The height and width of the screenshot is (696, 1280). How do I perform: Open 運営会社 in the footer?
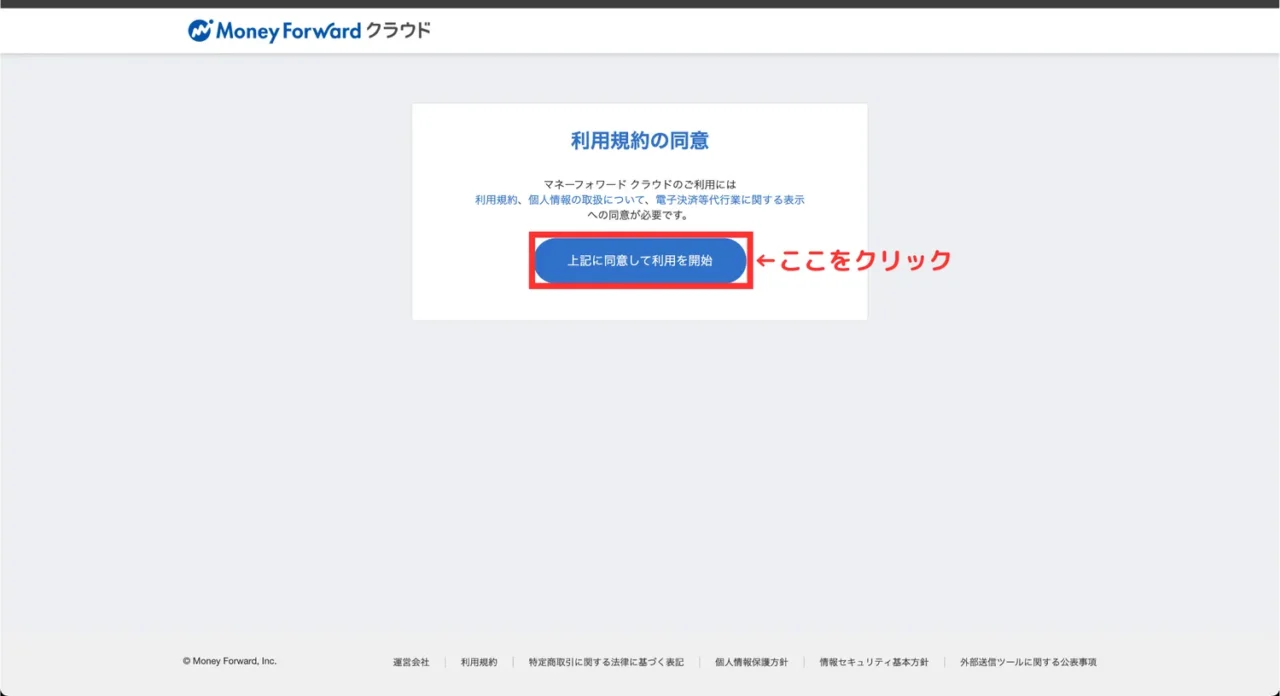pyautogui.click(x=411, y=662)
